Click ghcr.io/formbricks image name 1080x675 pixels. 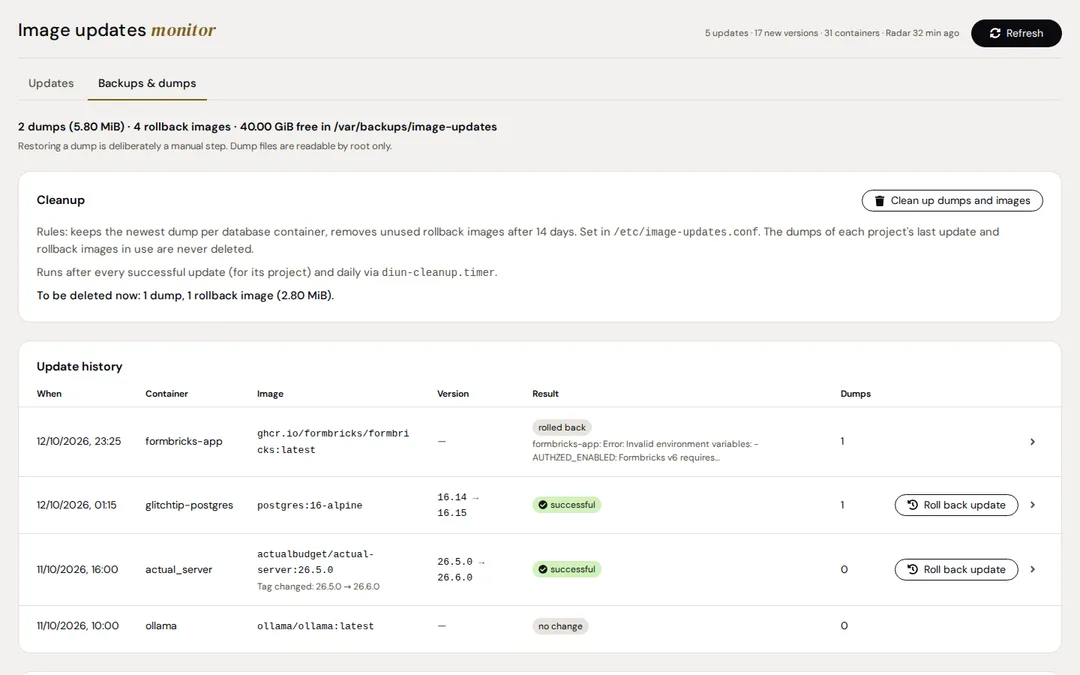(333, 442)
